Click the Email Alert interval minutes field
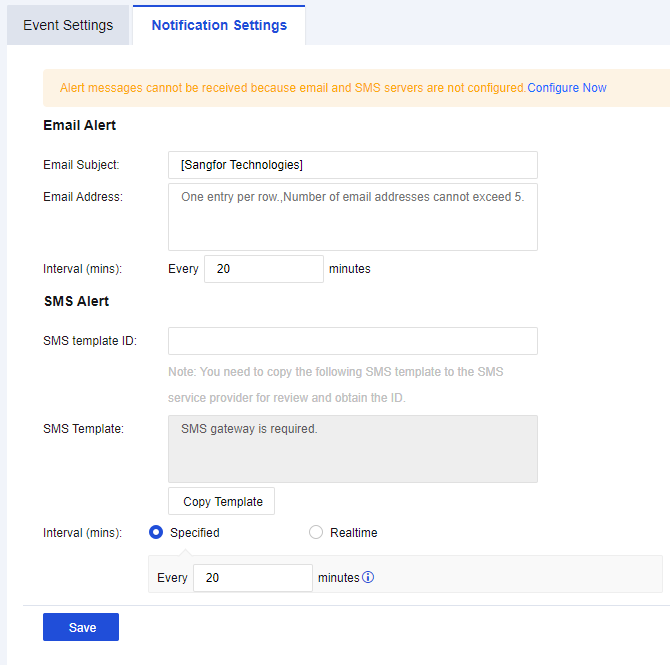The width and height of the screenshot is (670, 665). (263, 269)
